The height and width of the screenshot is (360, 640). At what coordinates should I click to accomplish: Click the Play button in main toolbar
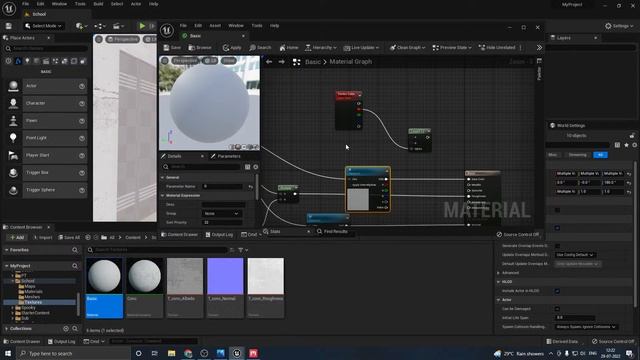pyautogui.click(x=142, y=26)
